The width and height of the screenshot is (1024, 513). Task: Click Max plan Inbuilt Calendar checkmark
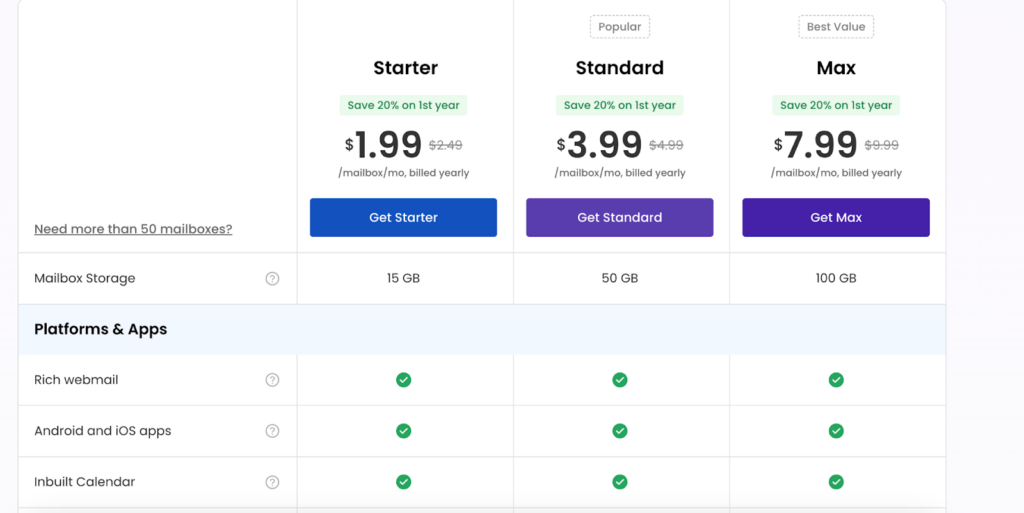click(x=836, y=482)
